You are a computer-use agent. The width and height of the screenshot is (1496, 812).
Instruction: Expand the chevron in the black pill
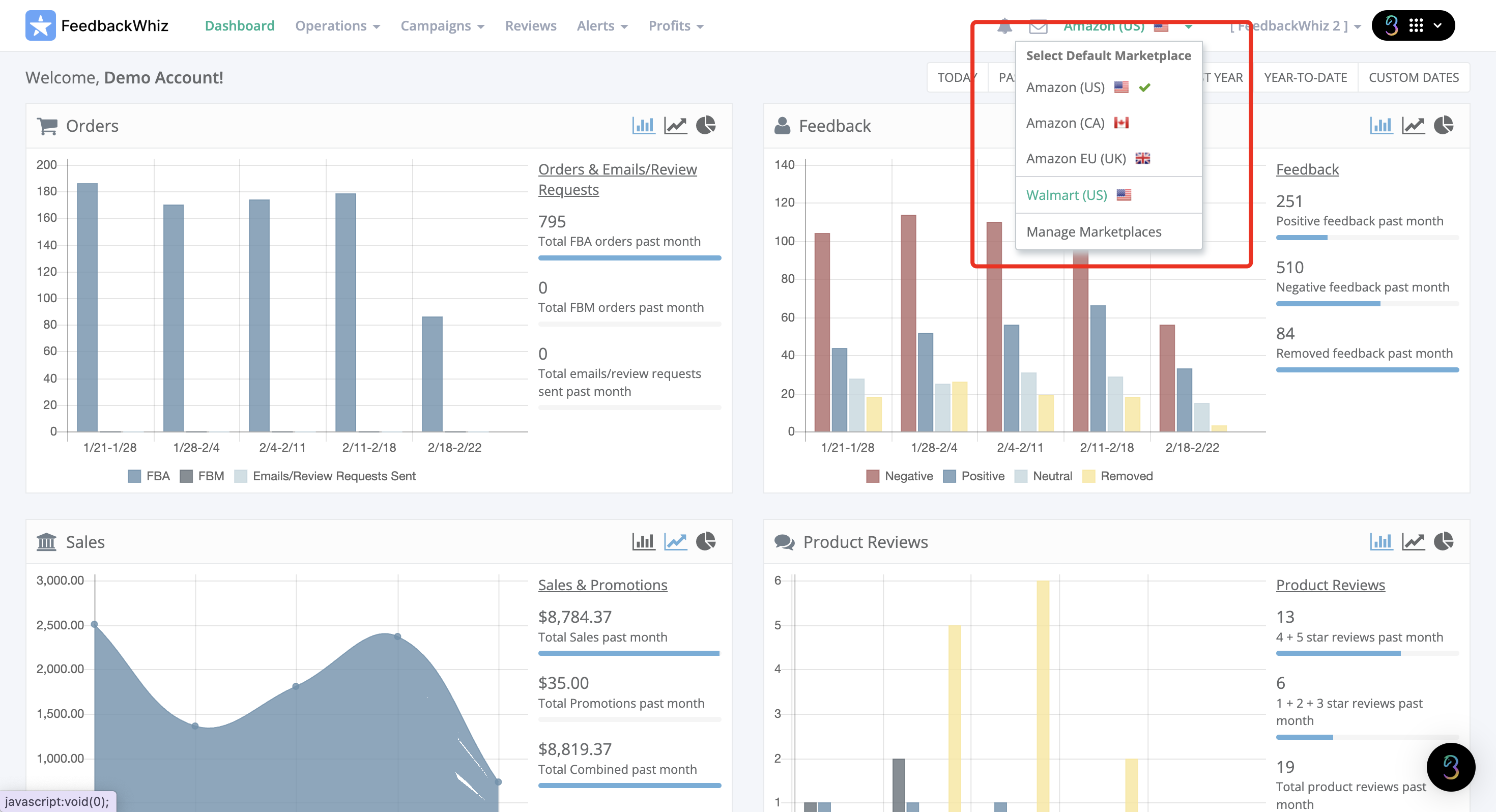(1437, 25)
